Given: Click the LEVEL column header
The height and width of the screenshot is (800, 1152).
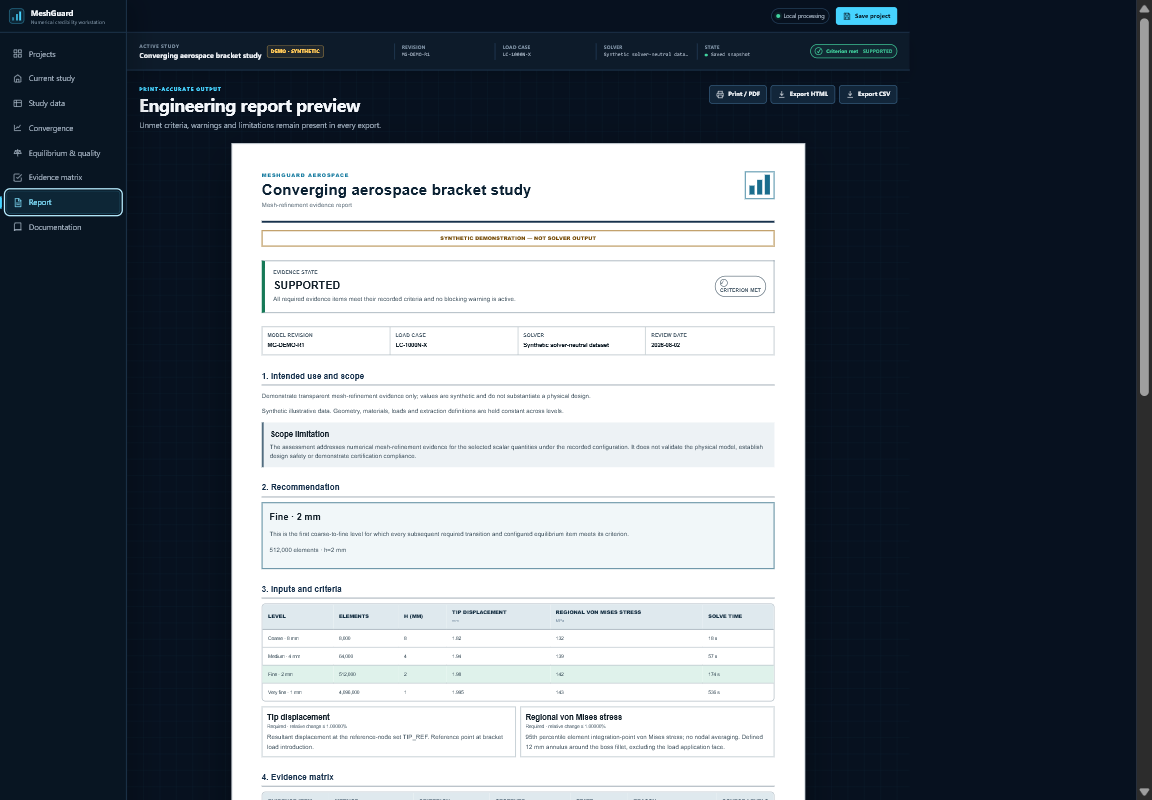Looking at the screenshot, I should click(277, 616).
